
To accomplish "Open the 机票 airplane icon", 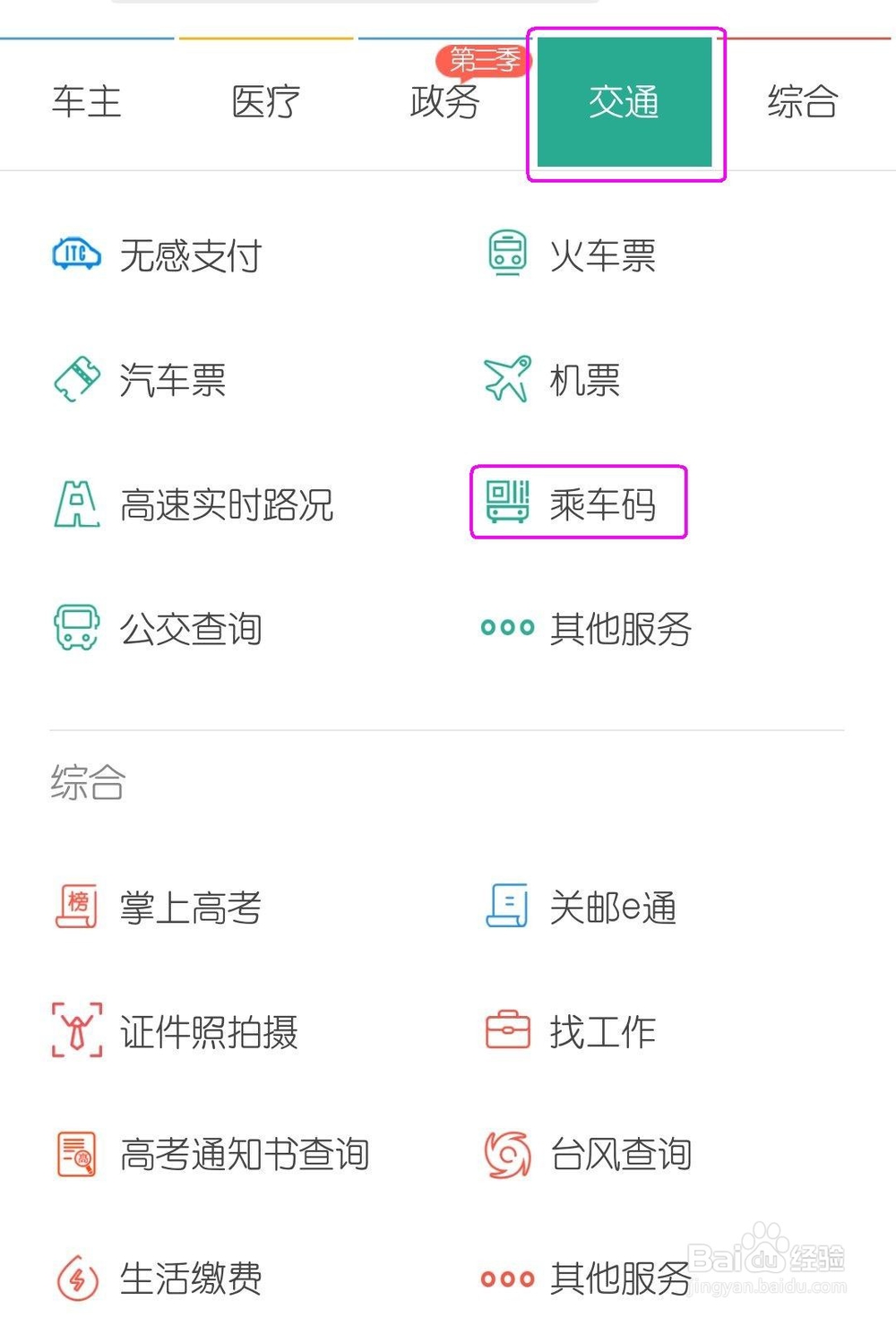I will click(x=507, y=378).
